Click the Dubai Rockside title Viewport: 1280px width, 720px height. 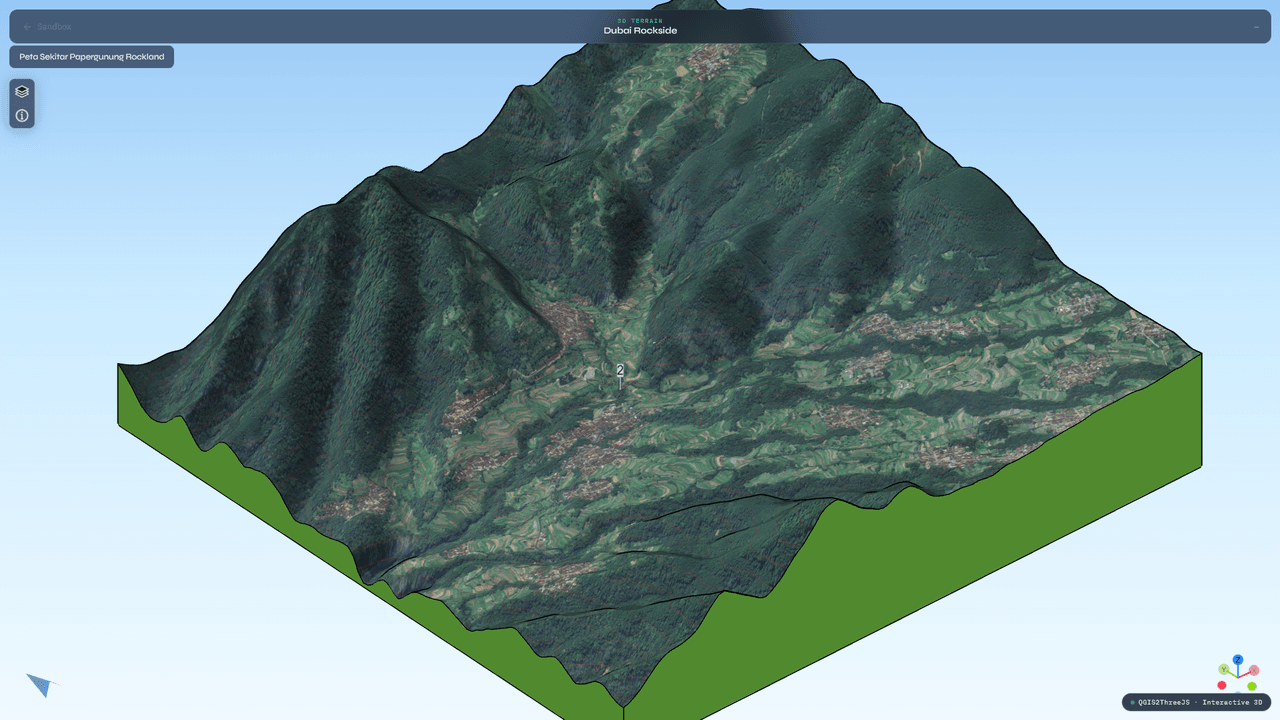click(x=640, y=31)
